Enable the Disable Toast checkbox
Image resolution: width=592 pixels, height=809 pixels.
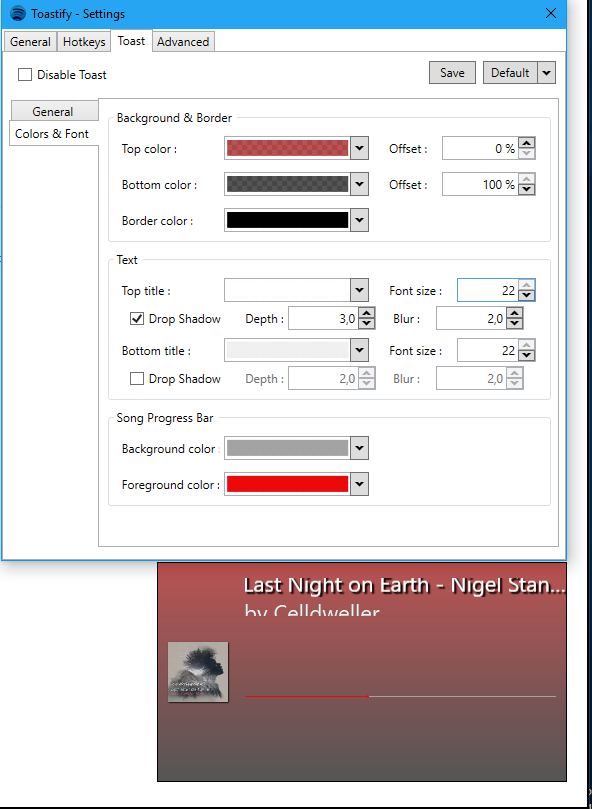[25, 74]
